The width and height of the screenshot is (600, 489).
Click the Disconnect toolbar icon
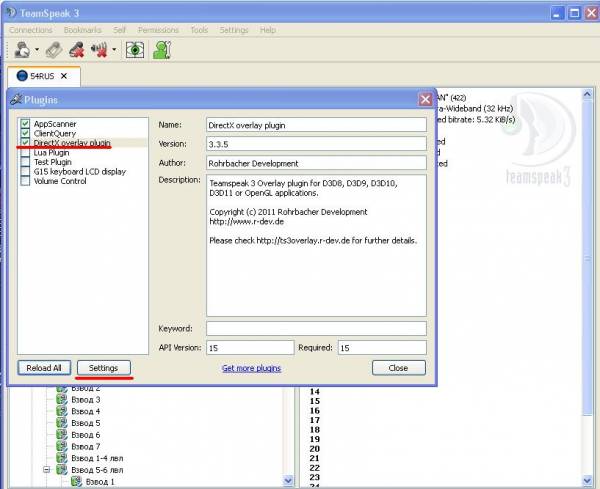54,50
